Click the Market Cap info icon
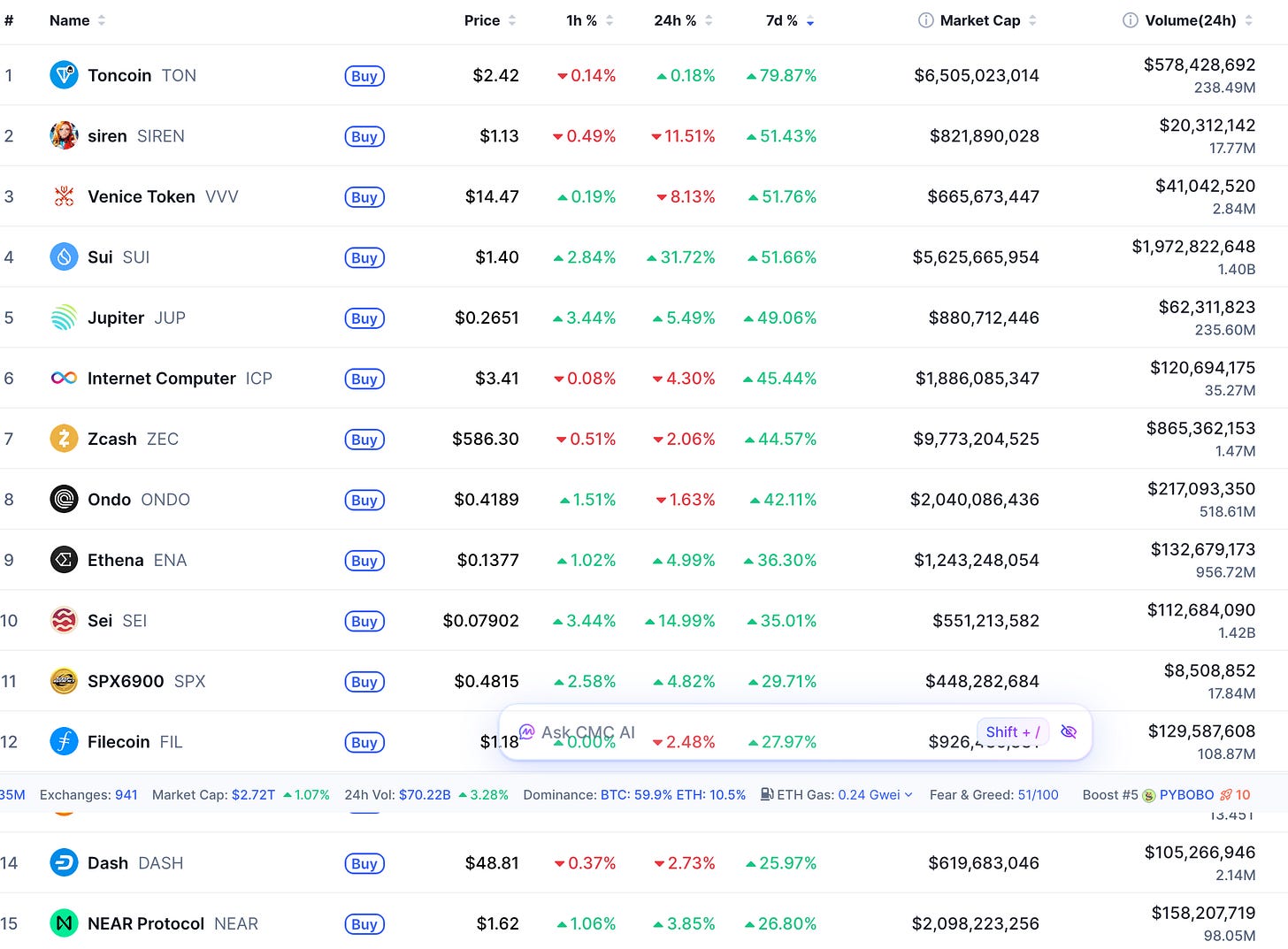Viewport: 1288px width, 949px height. [925, 20]
